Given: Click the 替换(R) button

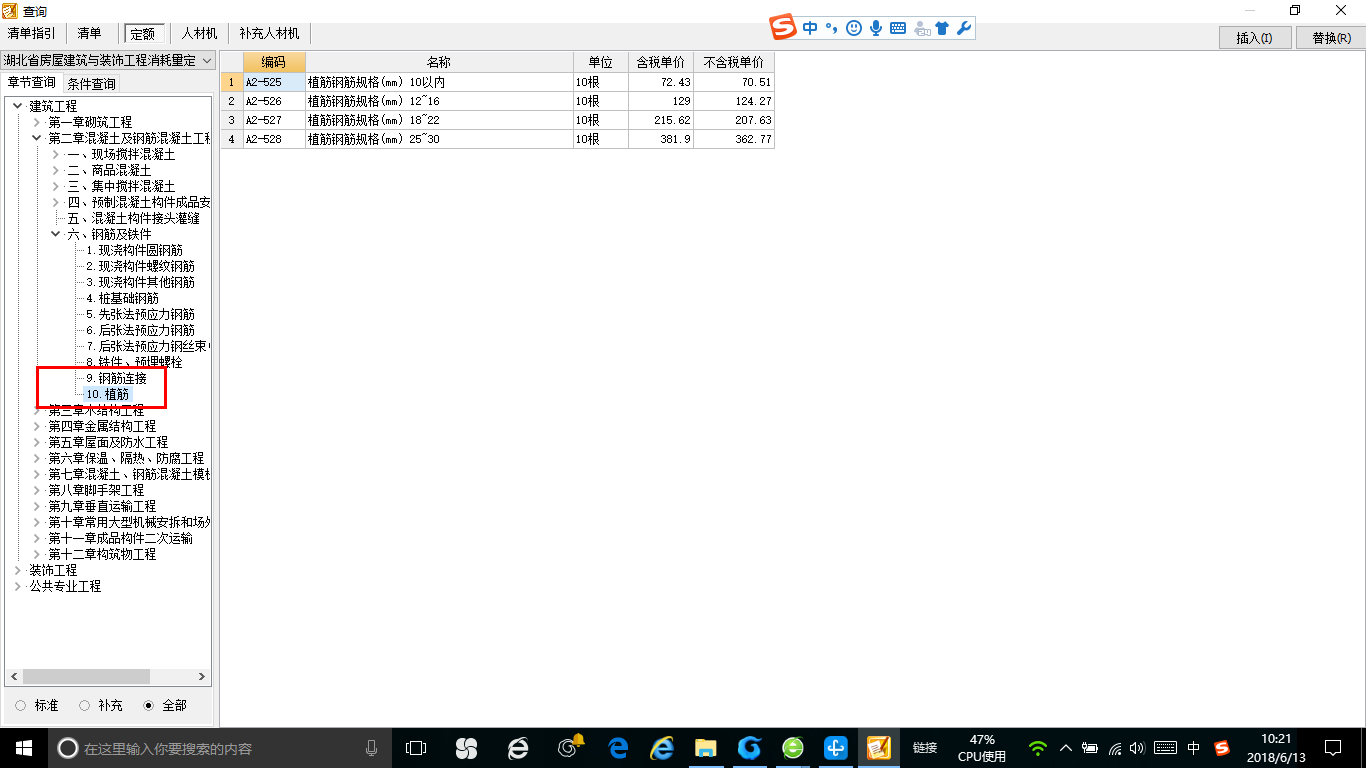Looking at the screenshot, I should [x=1331, y=38].
